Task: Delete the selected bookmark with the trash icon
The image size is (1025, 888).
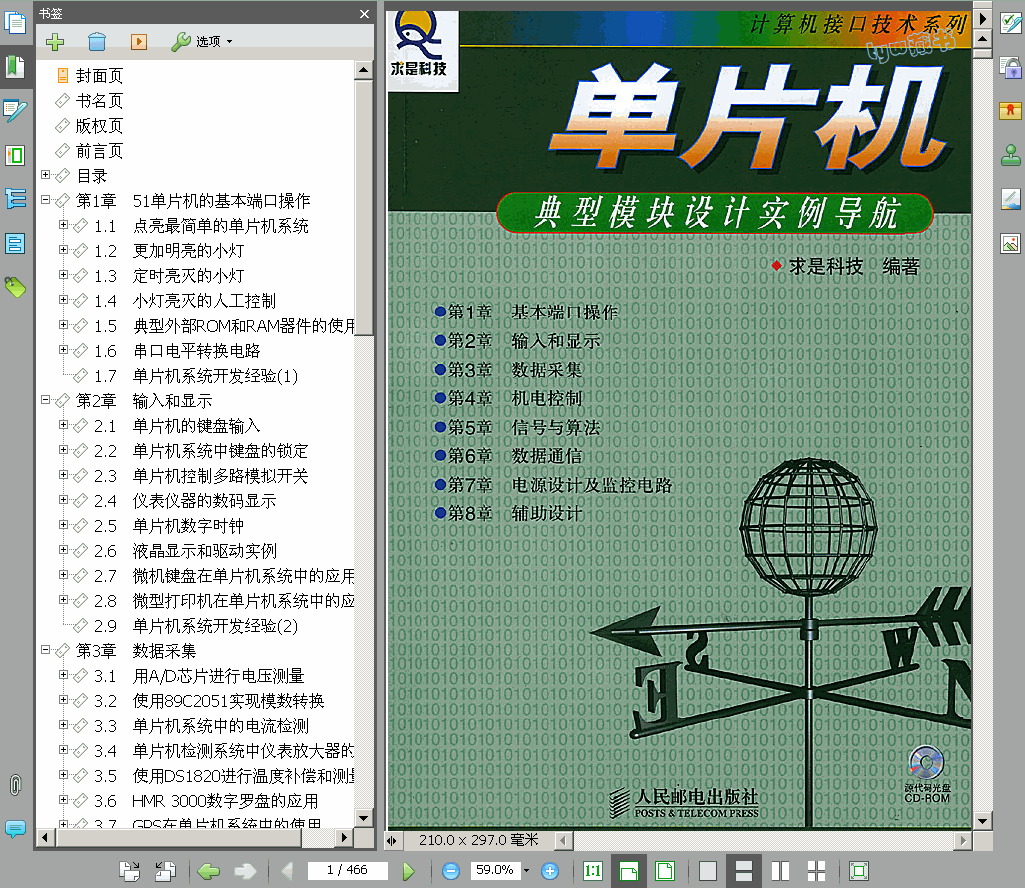Action: coord(97,41)
